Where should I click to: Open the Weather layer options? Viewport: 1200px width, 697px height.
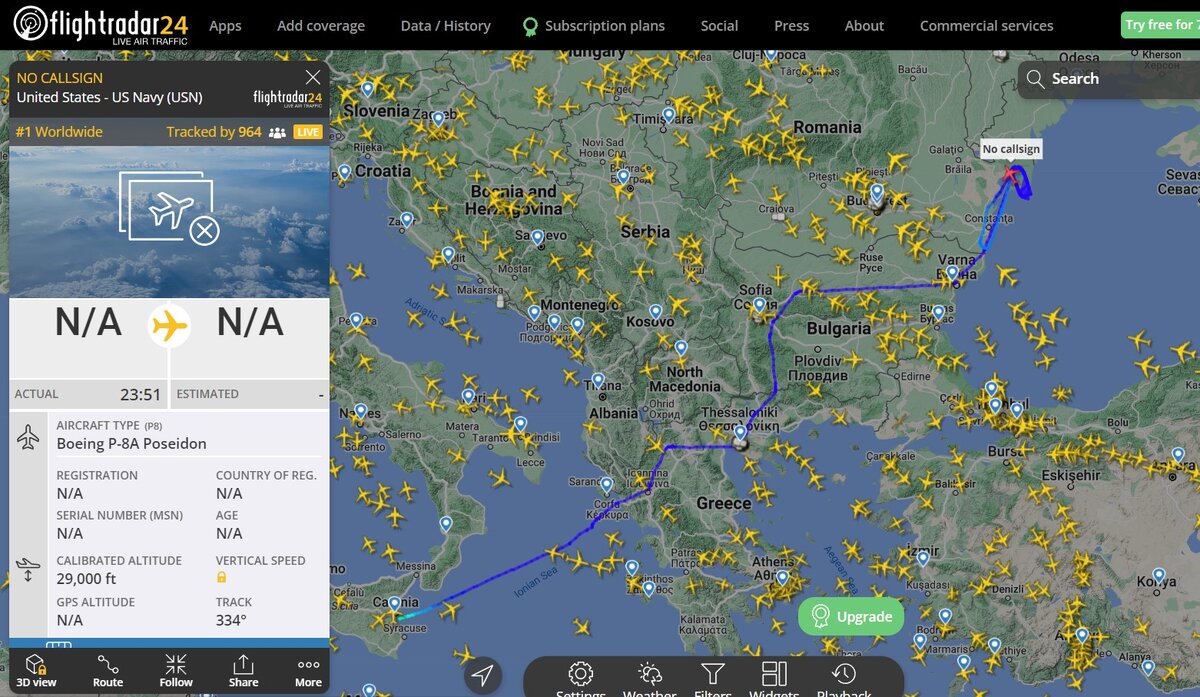coord(649,679)
